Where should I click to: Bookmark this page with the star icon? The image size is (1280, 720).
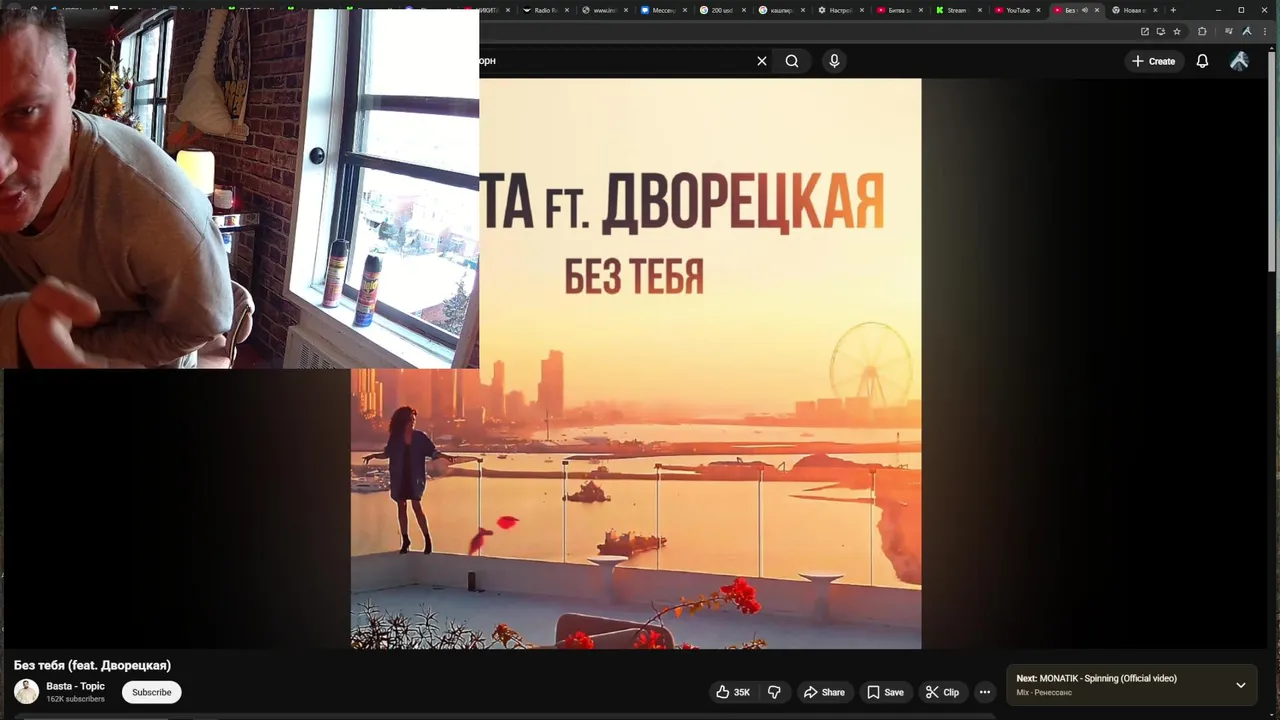[x=1177, y=31]
